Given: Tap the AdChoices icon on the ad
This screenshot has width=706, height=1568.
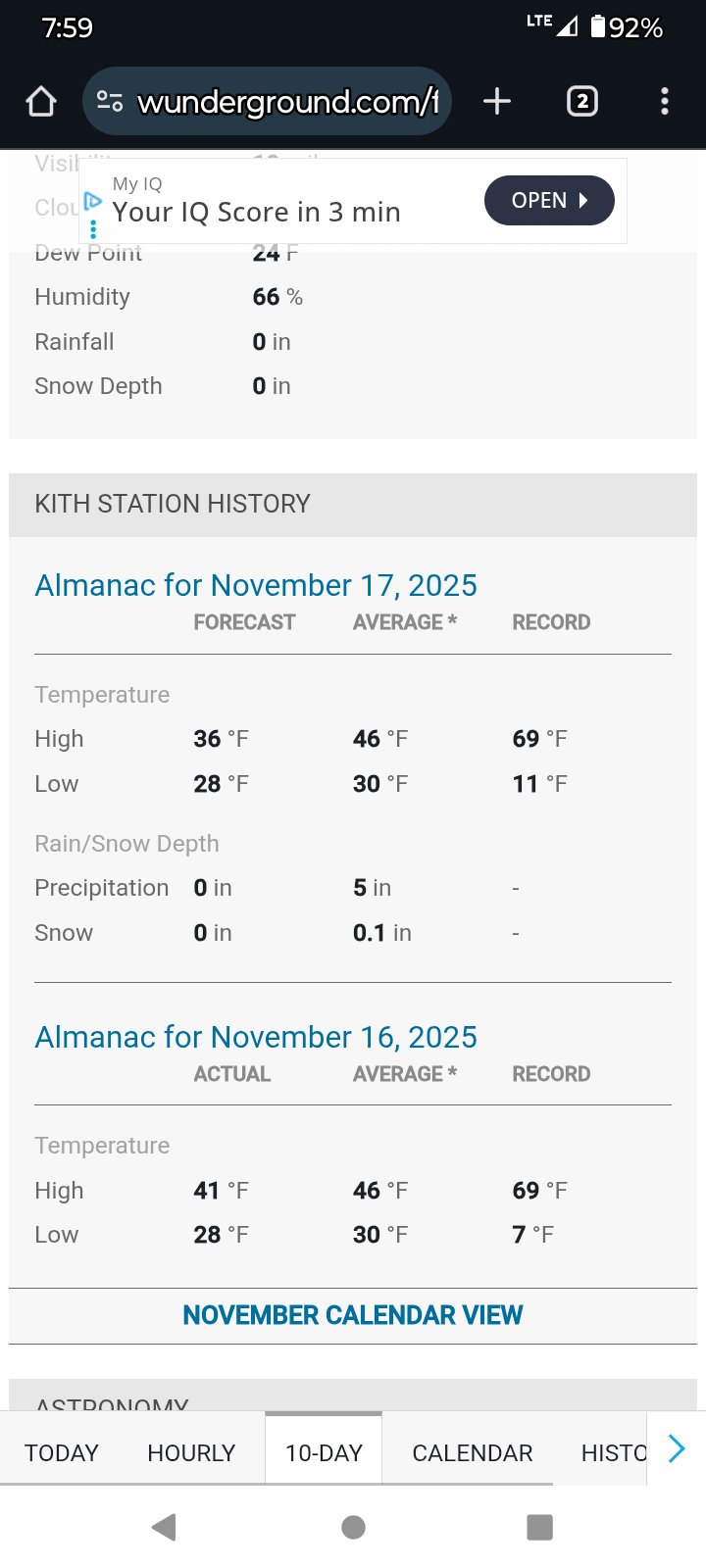Looking at the screenshot, I should tap(93, 201).
